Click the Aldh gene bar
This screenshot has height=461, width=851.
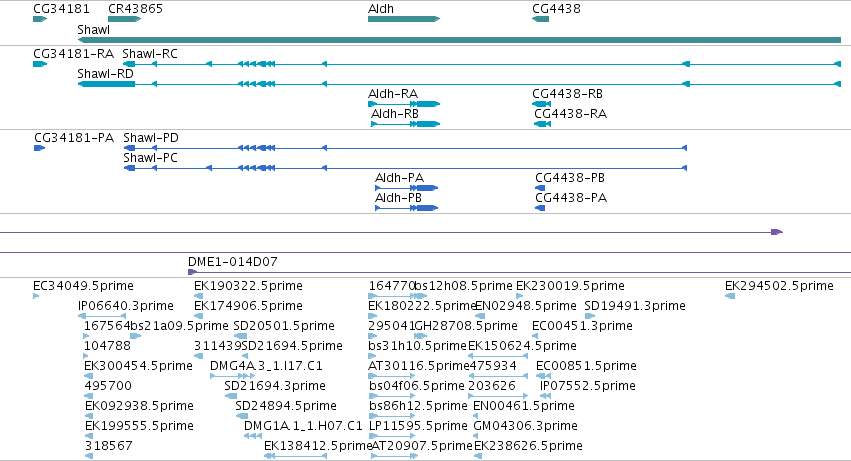(x=404, y=19)
